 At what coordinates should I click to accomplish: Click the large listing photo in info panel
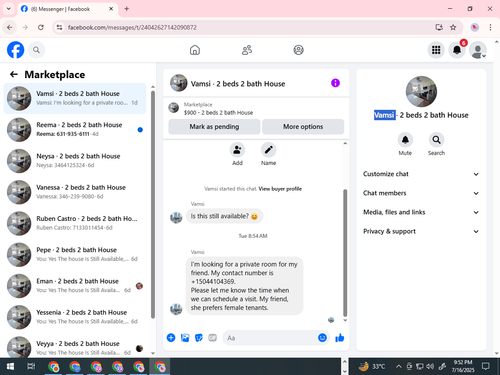pos(421,92)
